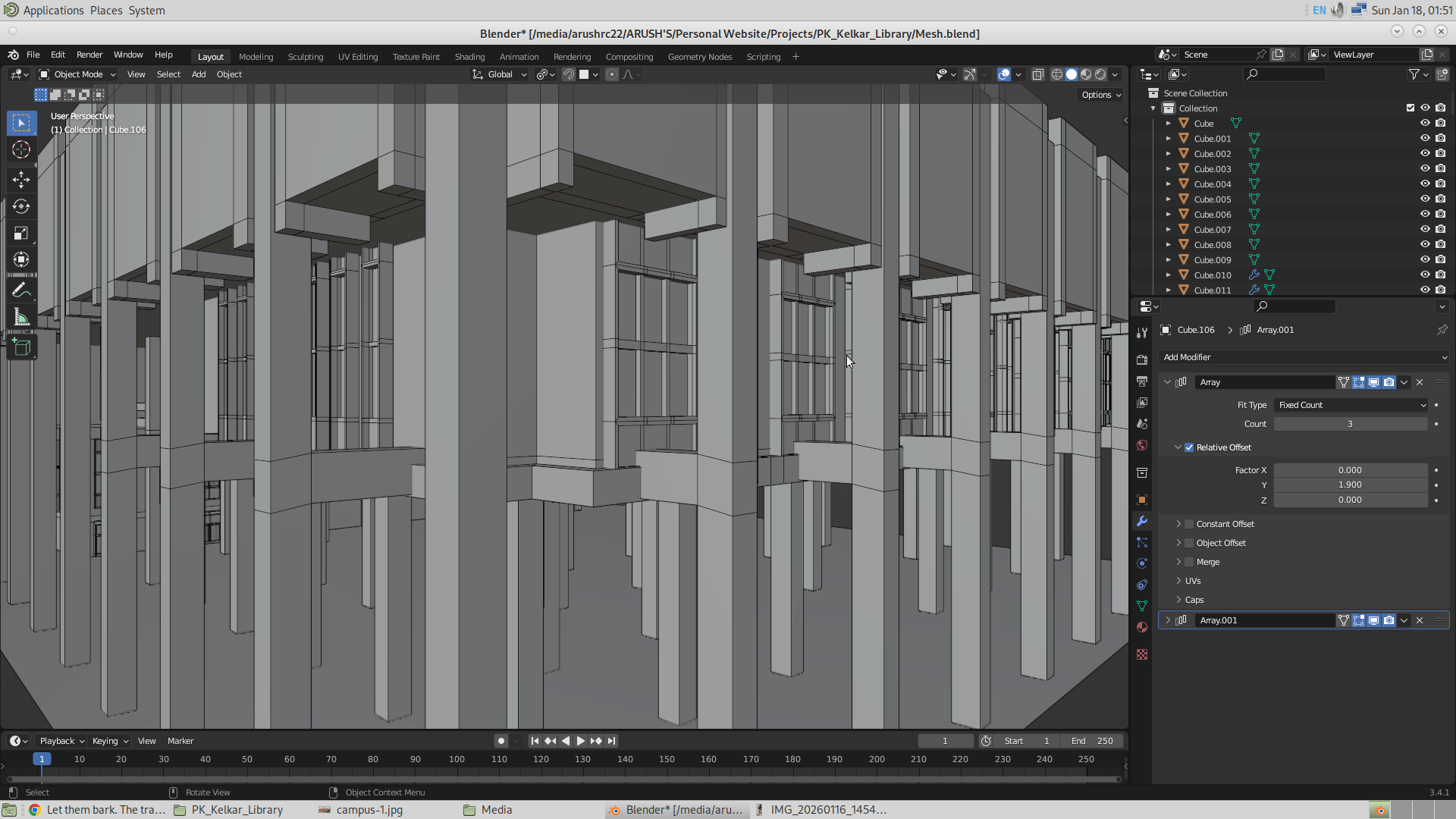Toggle X-ray view in the viewport header
Screen dimensions: 1456x819
[1037, 74]
